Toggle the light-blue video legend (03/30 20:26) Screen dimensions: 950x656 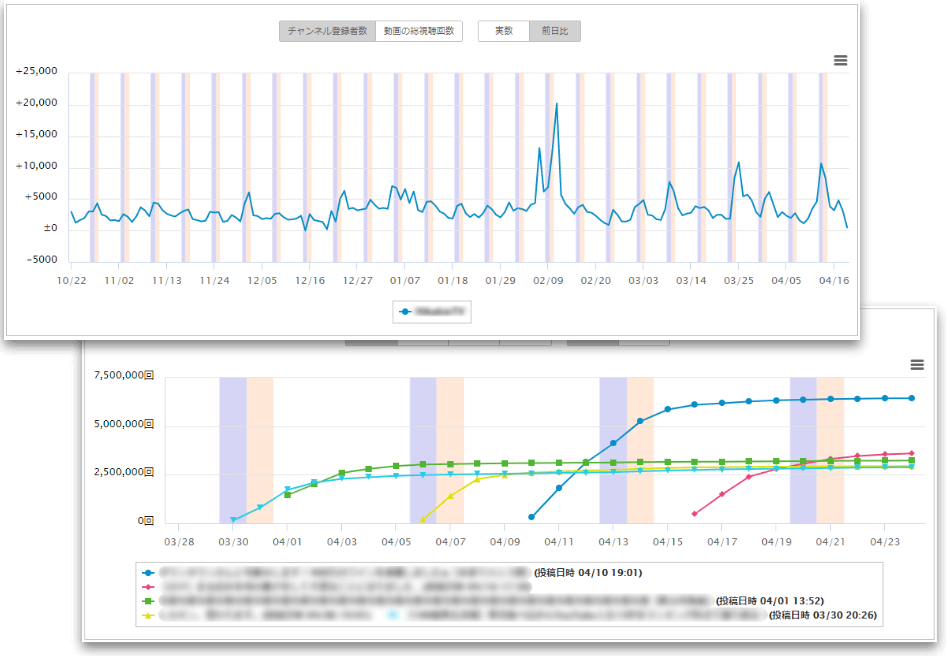[x=632, y=615]
